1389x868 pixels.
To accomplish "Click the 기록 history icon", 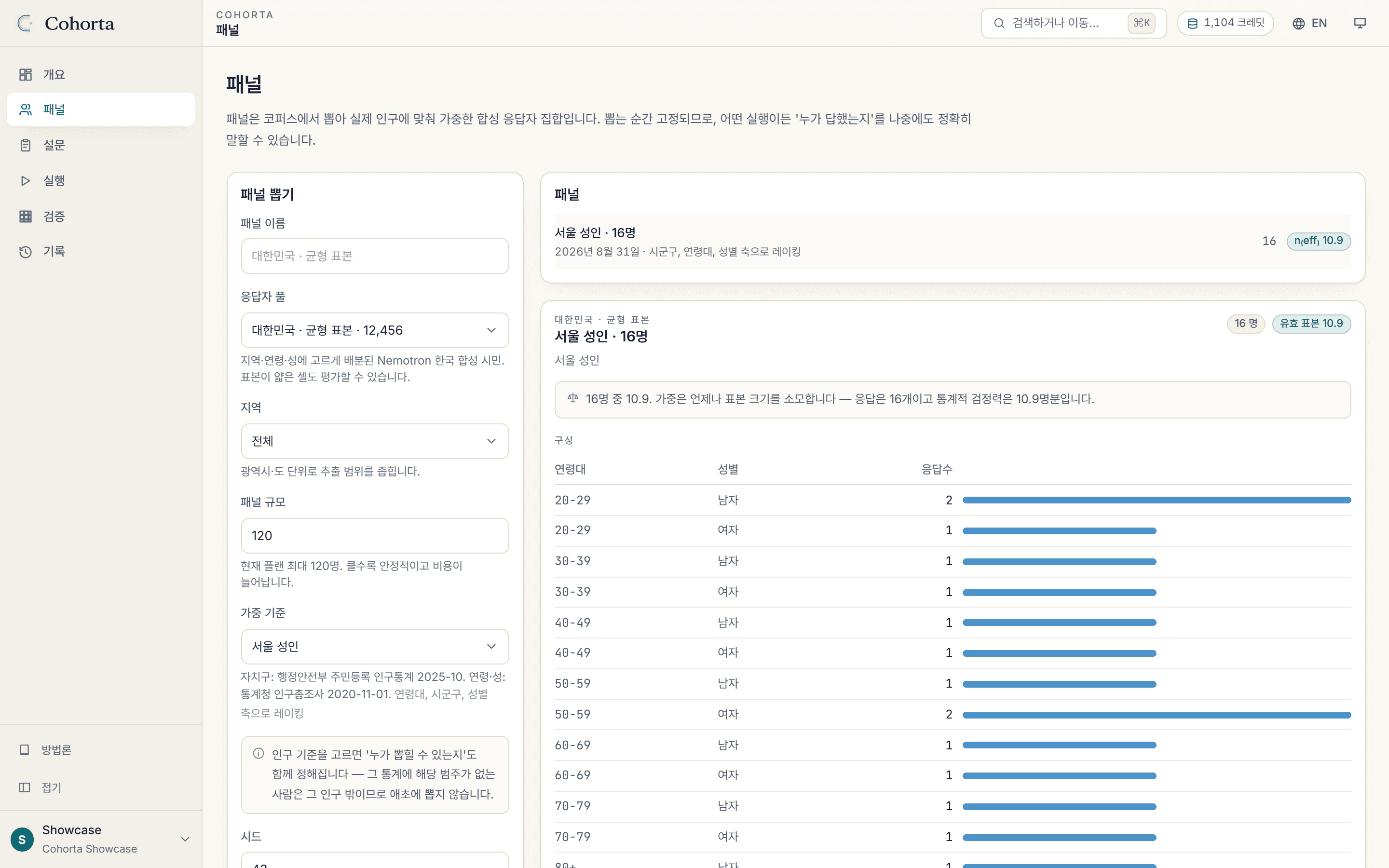I will pos(25,251).
